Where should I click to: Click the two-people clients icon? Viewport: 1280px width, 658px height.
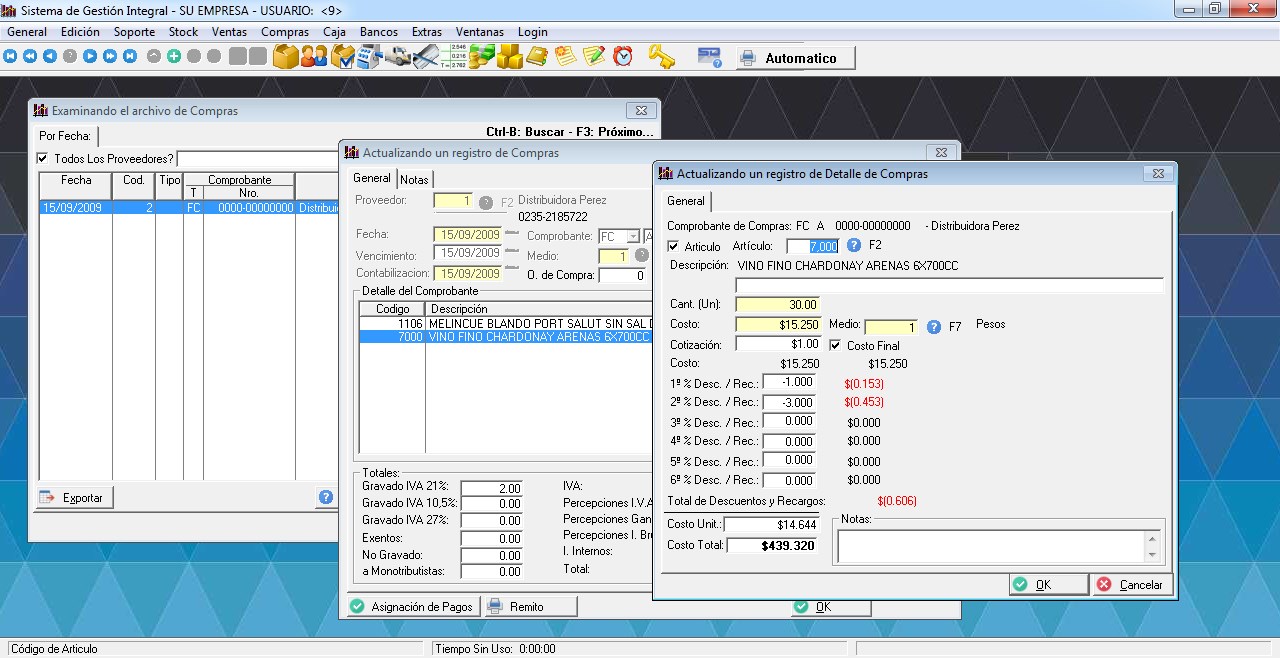314,57
